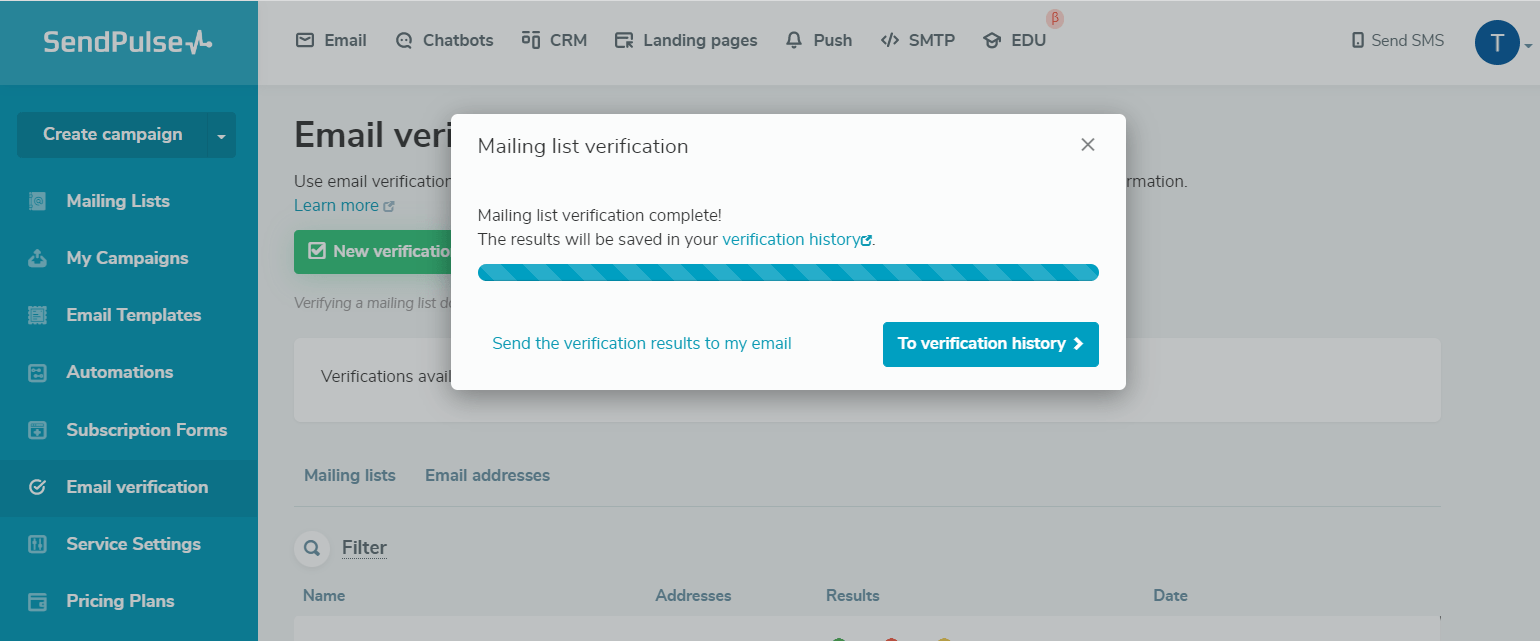
Task: Open the Chatbots menu
Action: click(445, 41)
